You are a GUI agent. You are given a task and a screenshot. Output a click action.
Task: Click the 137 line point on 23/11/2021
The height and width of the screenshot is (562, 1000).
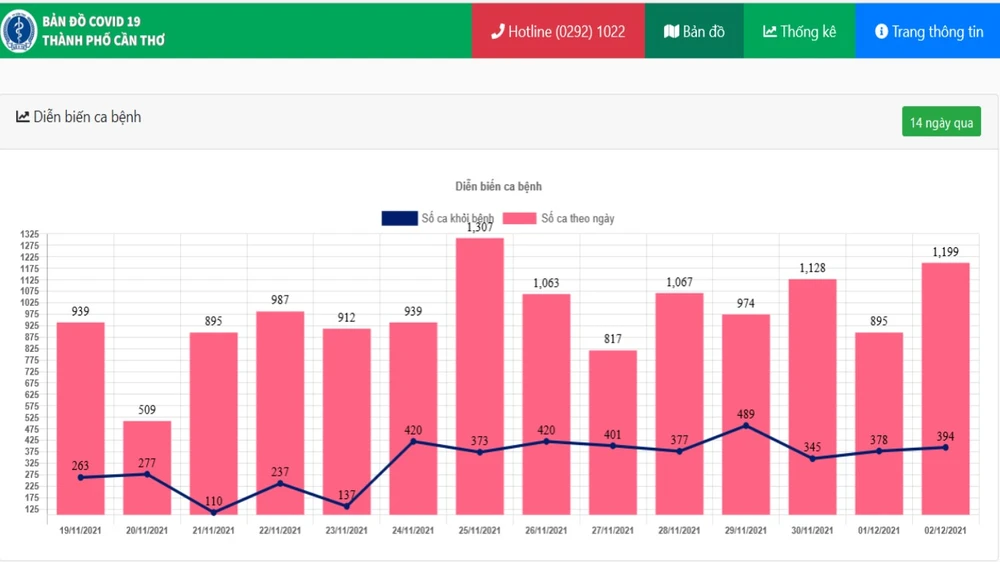[x=346, y=506]
